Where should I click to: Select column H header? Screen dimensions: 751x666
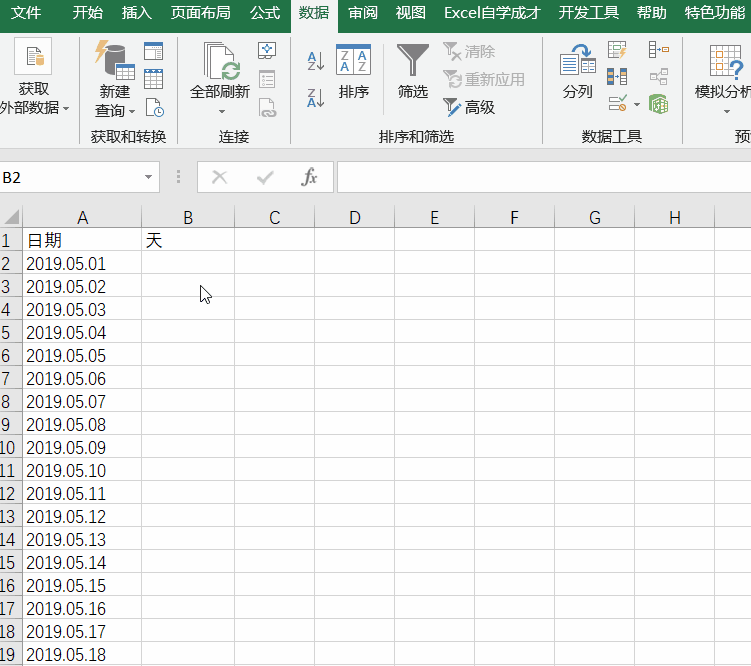pyautogui.click(x=674, y=217)
